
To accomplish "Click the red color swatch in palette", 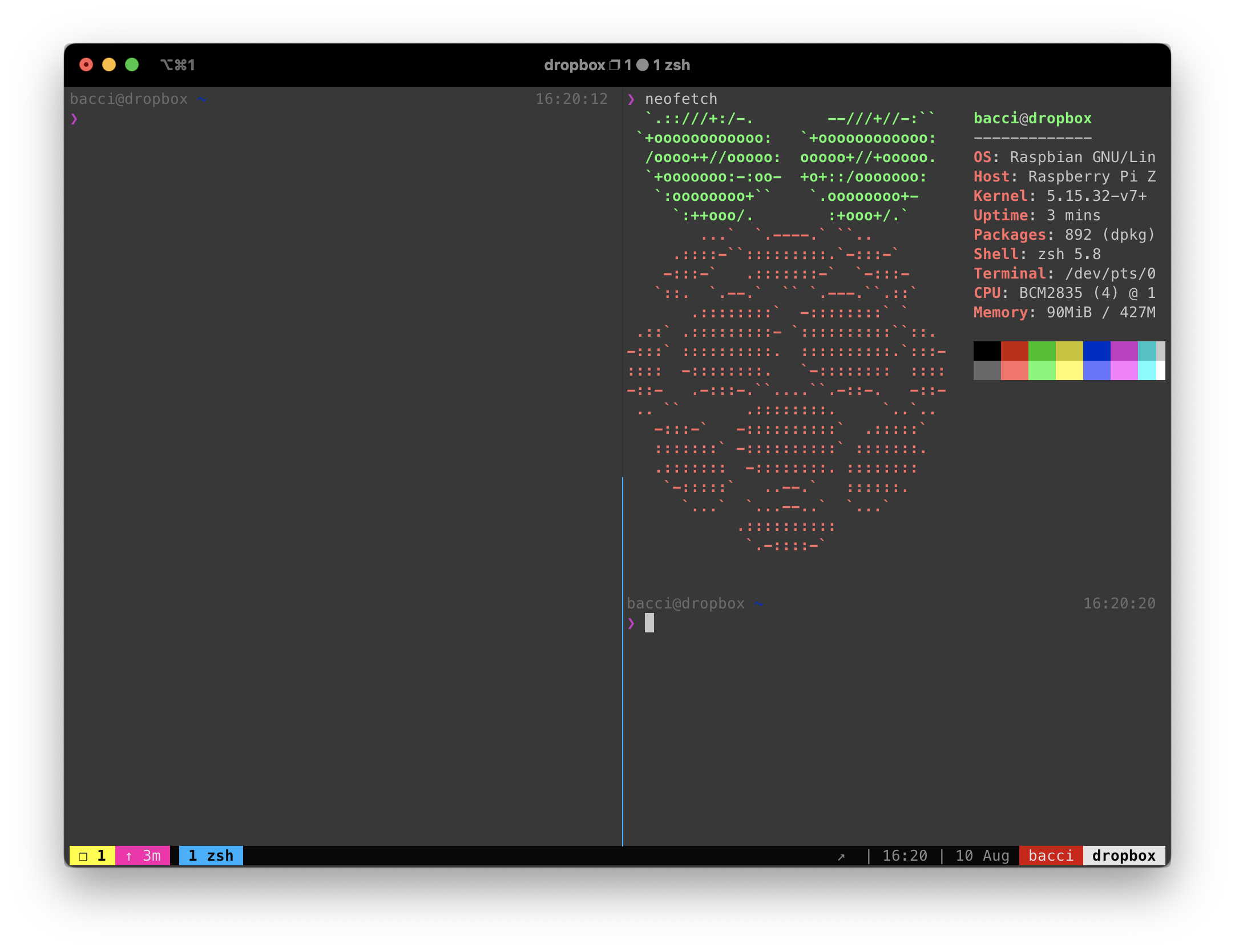I will (x=1014, y=351).
